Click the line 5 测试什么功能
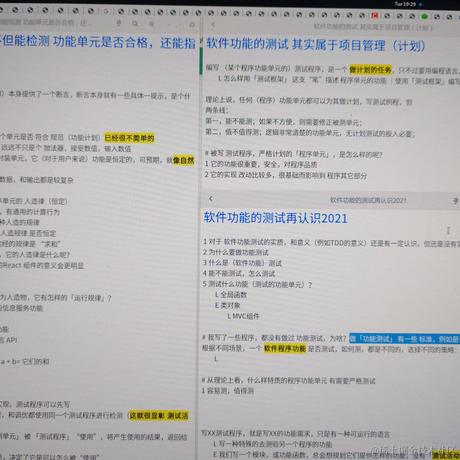The height and width of the screenshot is (460, 460). [257, 284]
